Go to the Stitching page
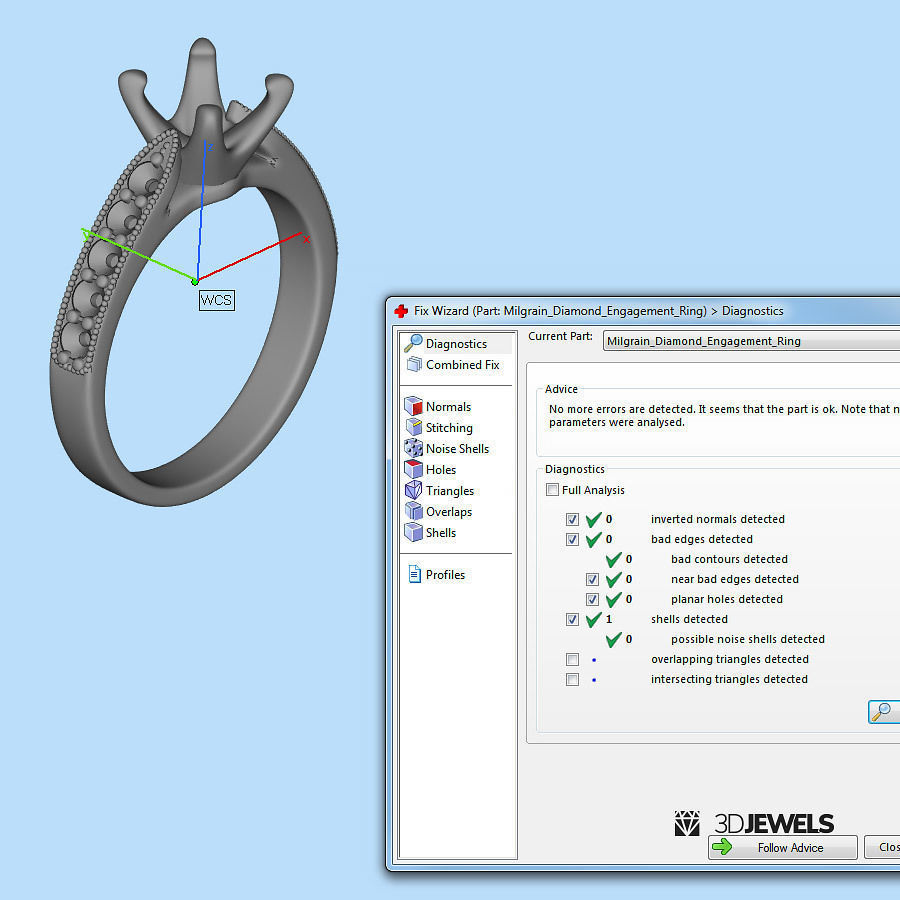The image size is (900, 900). (x=449, y=428)
